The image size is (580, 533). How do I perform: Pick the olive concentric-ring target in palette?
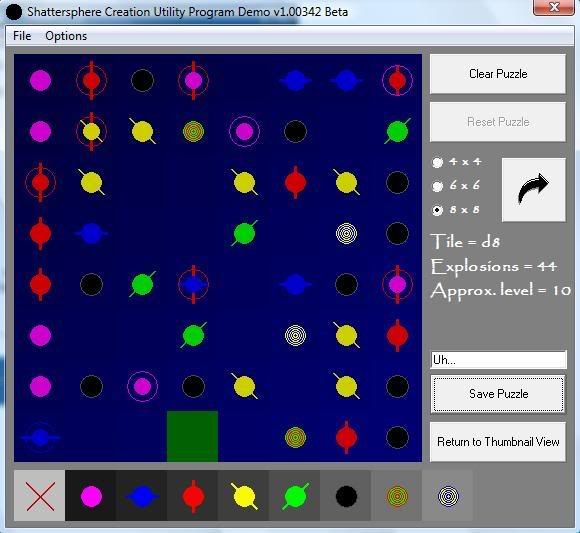pos(397,496)
